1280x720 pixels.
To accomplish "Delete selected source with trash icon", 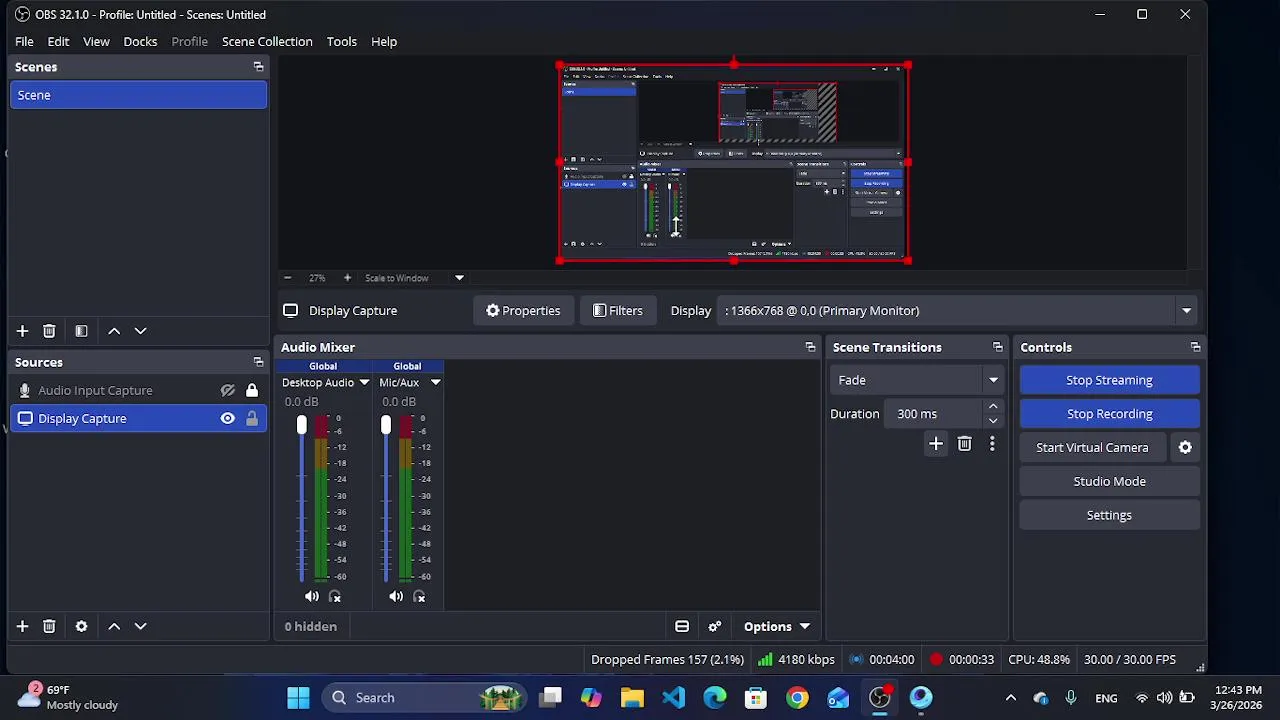I will tap(49, 626).
